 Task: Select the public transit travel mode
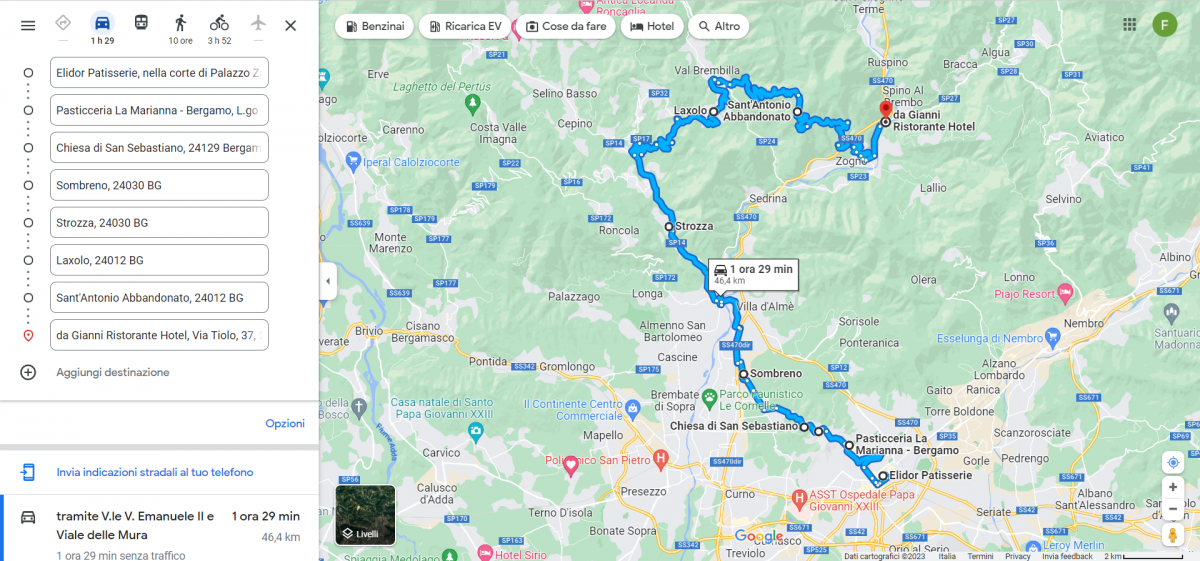[141, 23]
